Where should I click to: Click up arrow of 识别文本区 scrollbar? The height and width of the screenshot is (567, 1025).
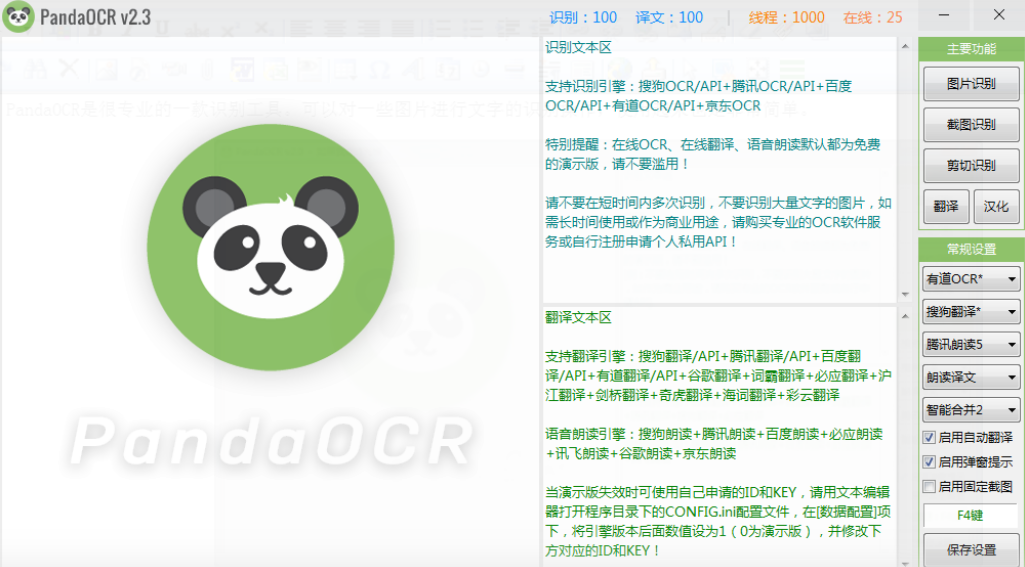click(x=905, y=46)
